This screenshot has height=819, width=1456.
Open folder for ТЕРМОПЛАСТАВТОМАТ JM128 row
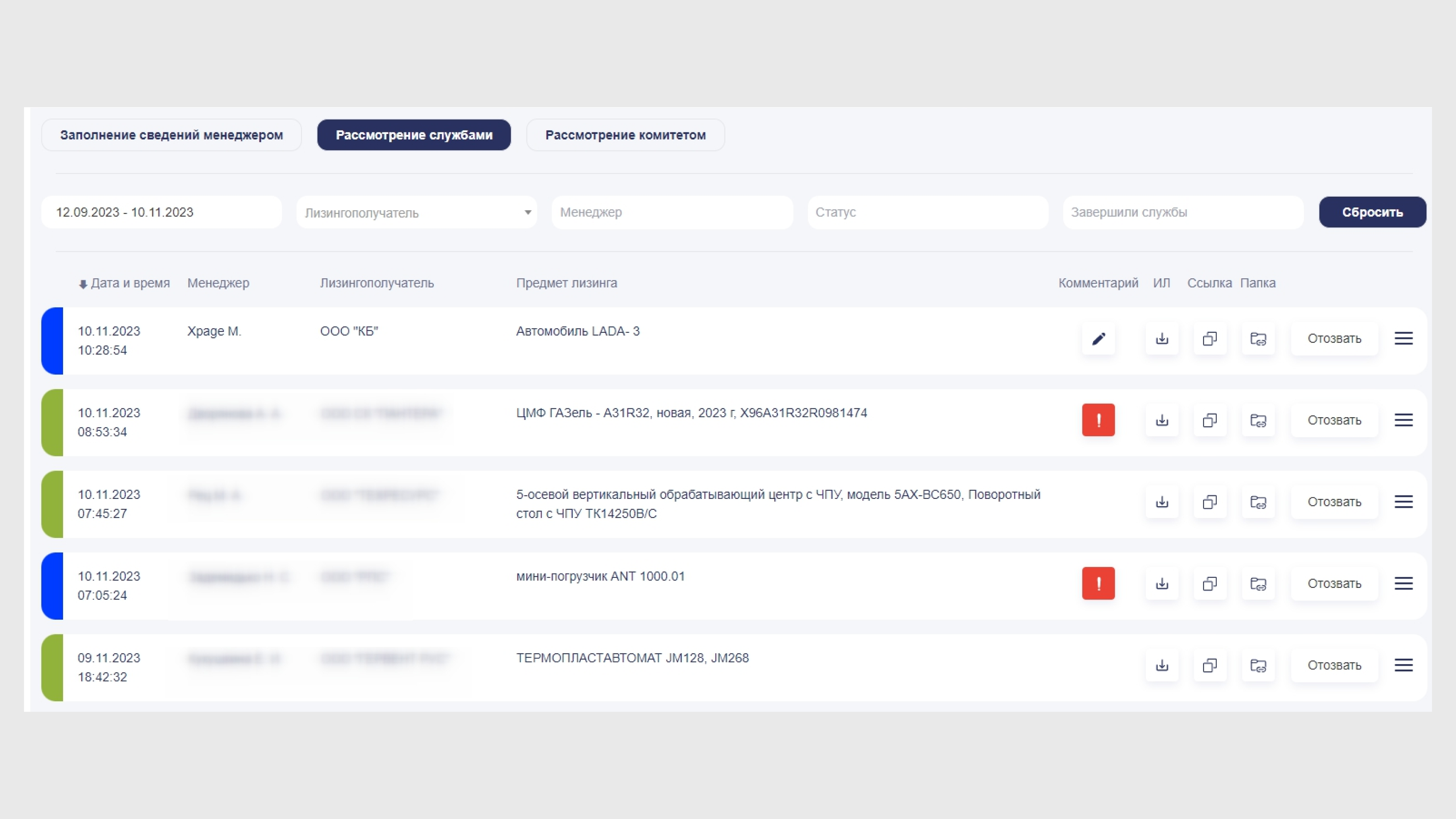tap(1258, 665)
